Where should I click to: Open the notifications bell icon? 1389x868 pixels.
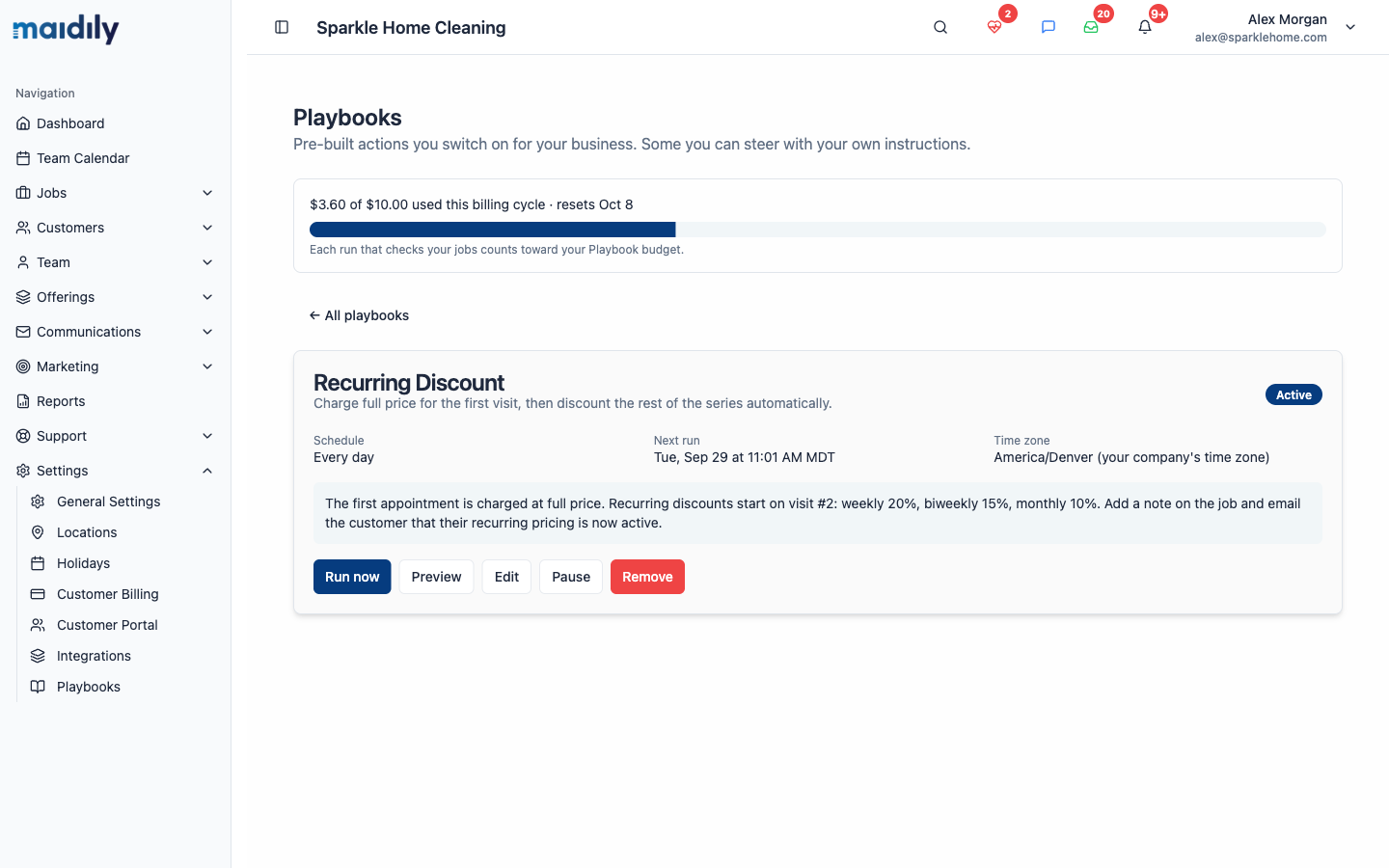pos(1145,27)
